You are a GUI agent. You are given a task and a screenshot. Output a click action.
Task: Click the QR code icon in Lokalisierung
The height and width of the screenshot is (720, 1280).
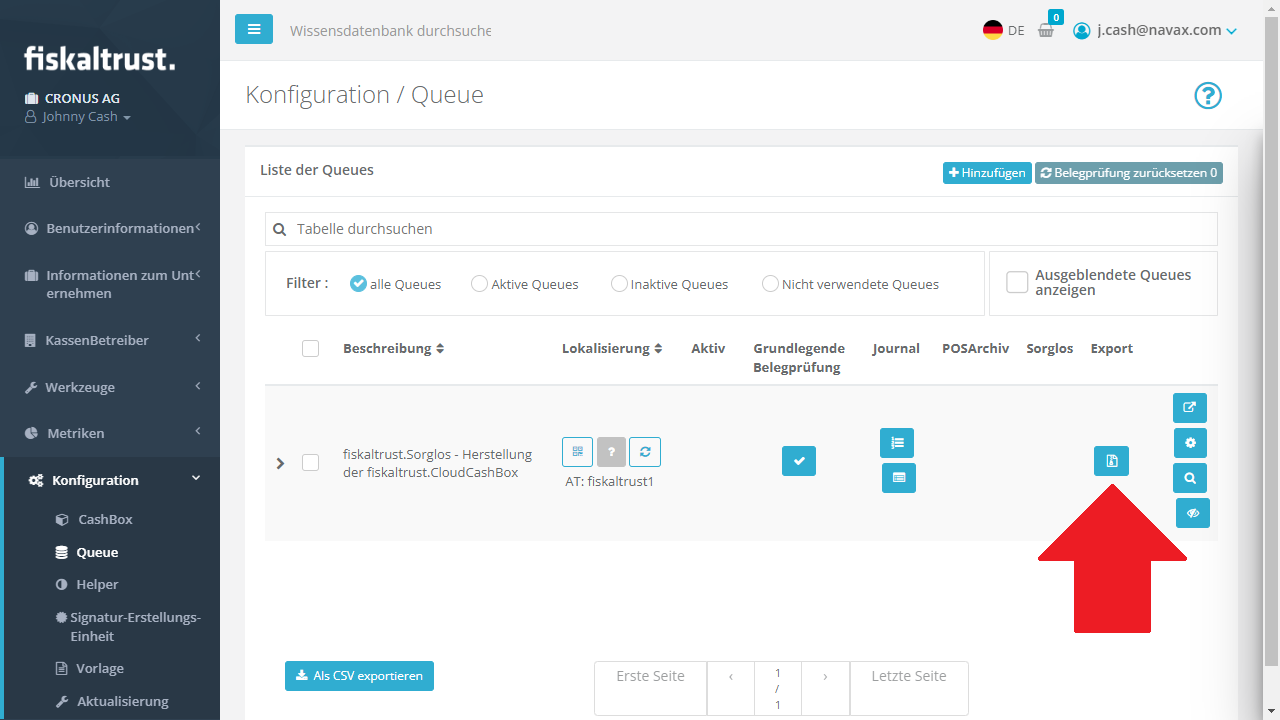click(577, 452)
